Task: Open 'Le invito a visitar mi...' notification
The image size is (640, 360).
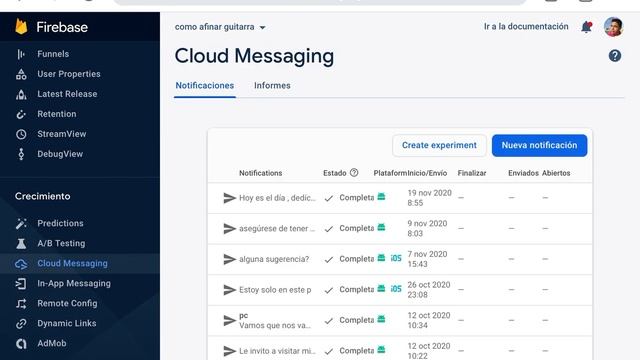Action: pyautogui.click(x=277, y=351)
